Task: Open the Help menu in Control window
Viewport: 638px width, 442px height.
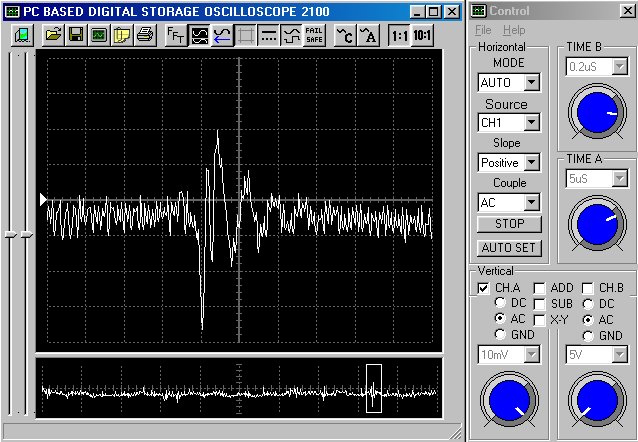Action: coord(513,31)
